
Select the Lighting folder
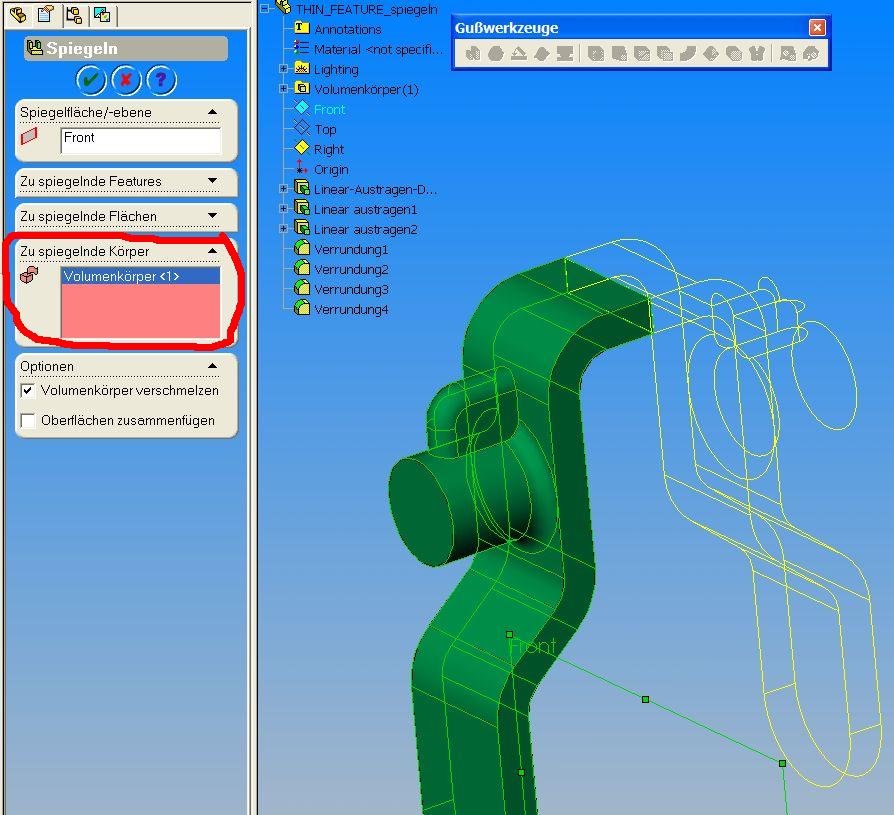[336, 70]
